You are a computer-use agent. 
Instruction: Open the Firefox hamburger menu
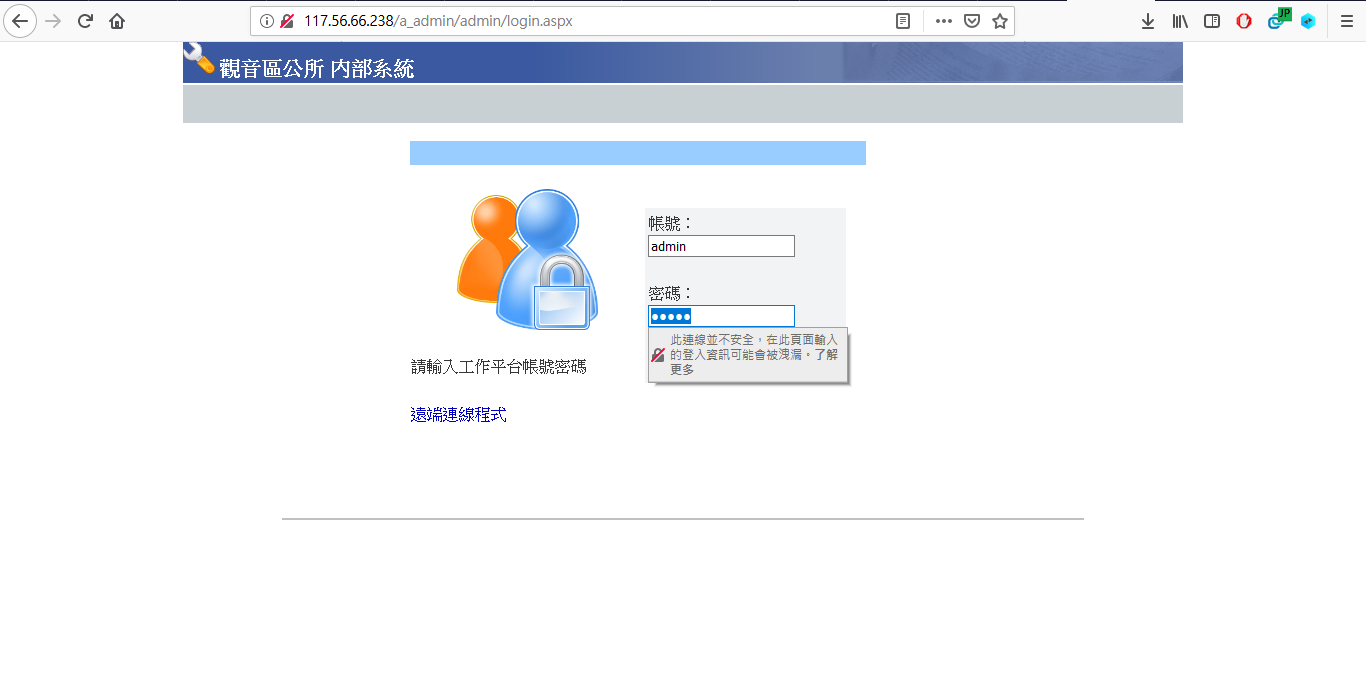1346,21
